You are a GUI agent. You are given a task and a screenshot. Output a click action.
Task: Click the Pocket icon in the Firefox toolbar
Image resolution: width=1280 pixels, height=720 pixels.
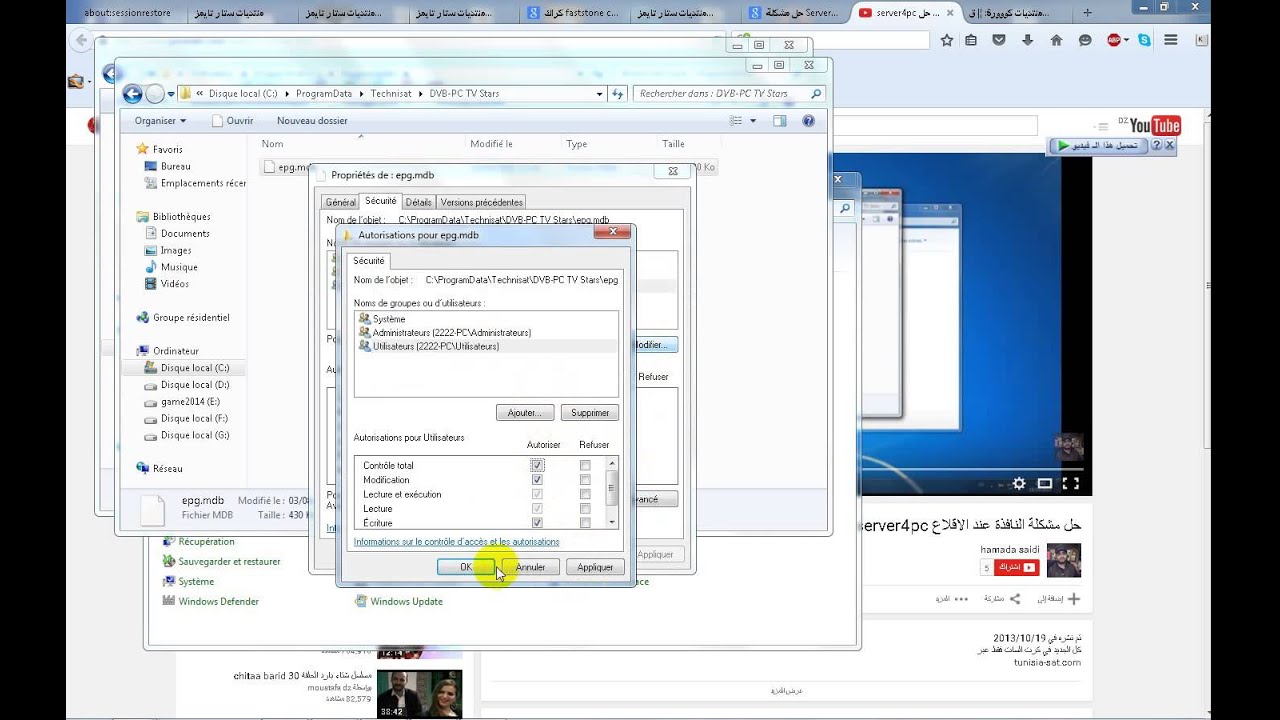click(998, 40)
